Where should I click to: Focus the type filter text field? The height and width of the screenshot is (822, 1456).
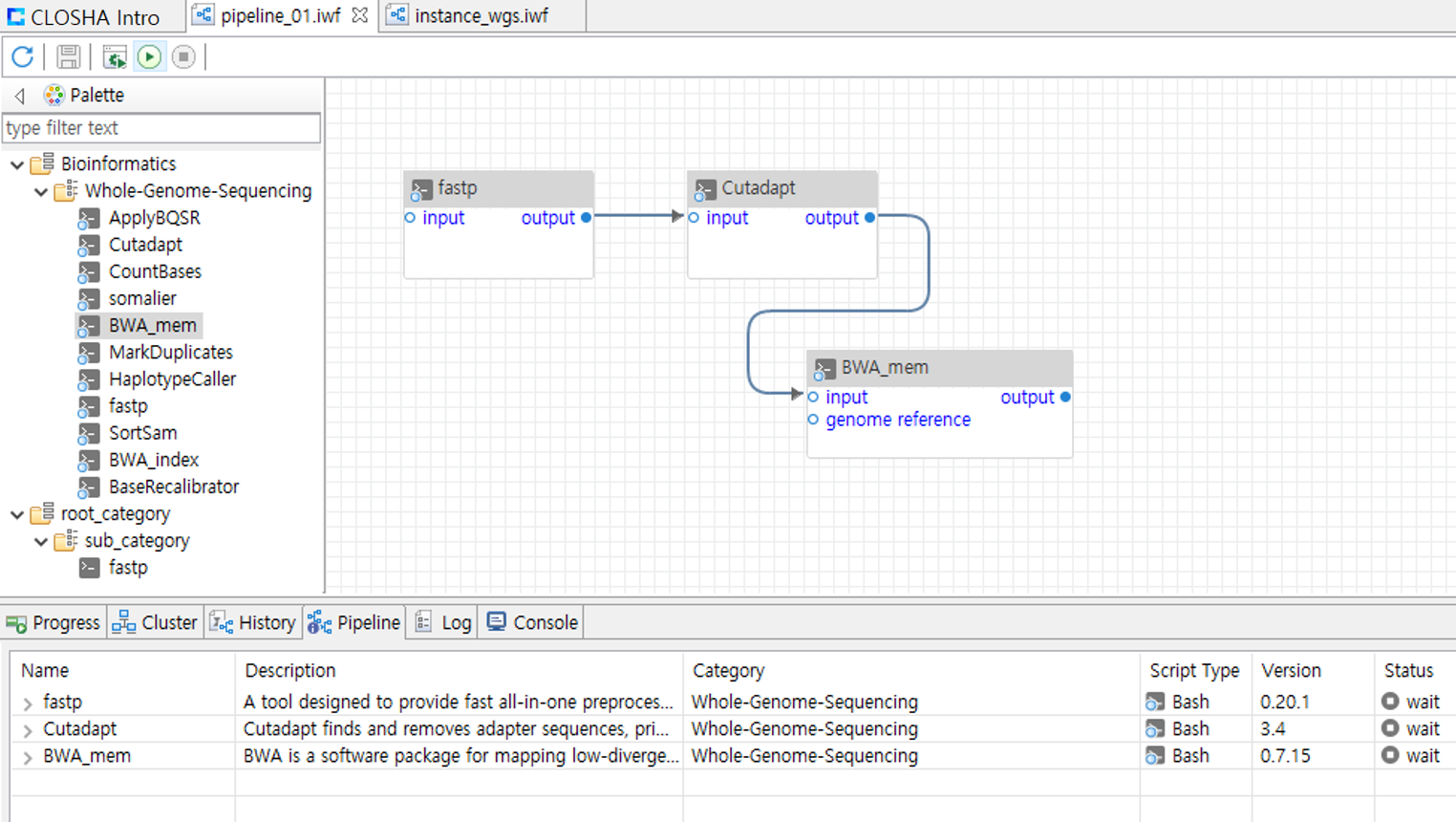(x=161, y=128)
